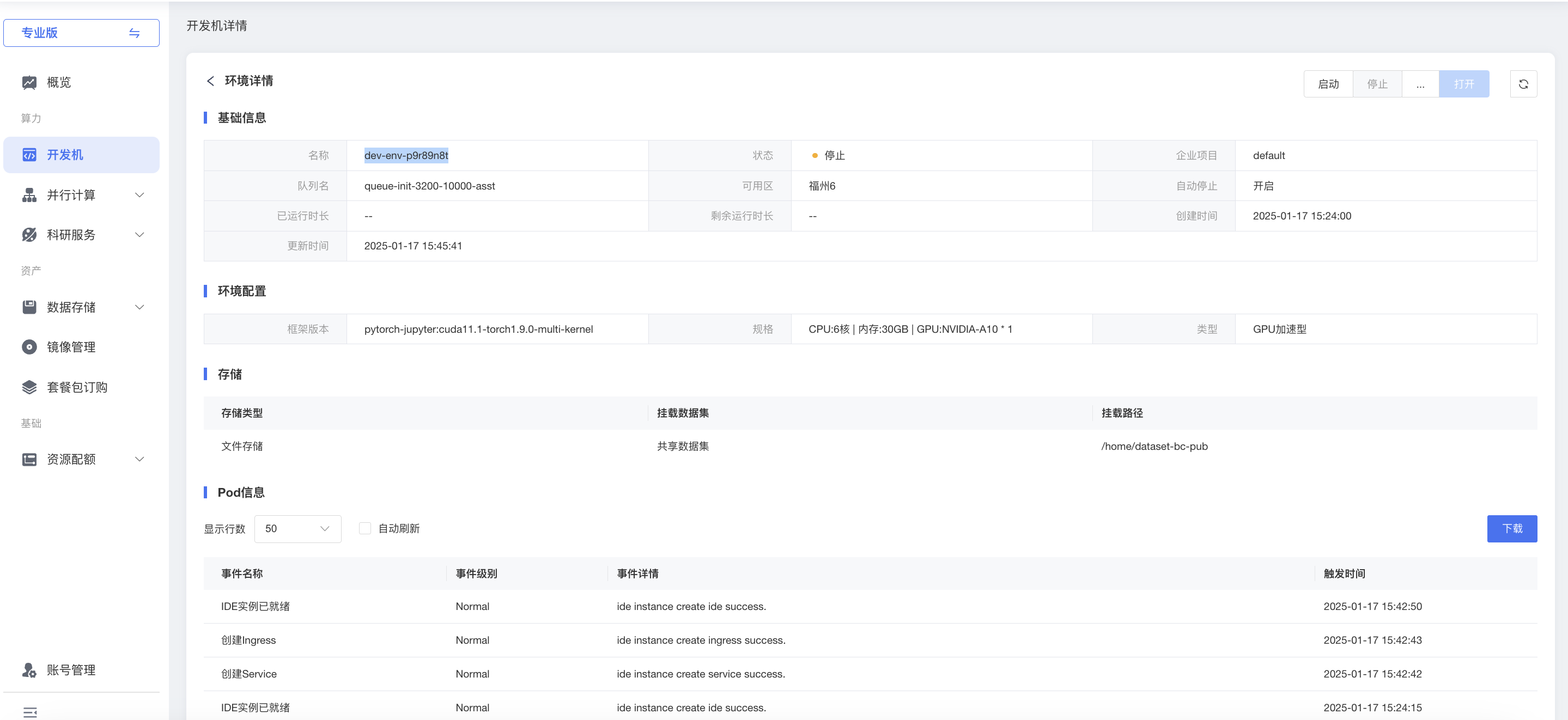Screen dimensions: 1568x720
Task: Click the 数据存储 disk icon
Action: coord(29,307)
